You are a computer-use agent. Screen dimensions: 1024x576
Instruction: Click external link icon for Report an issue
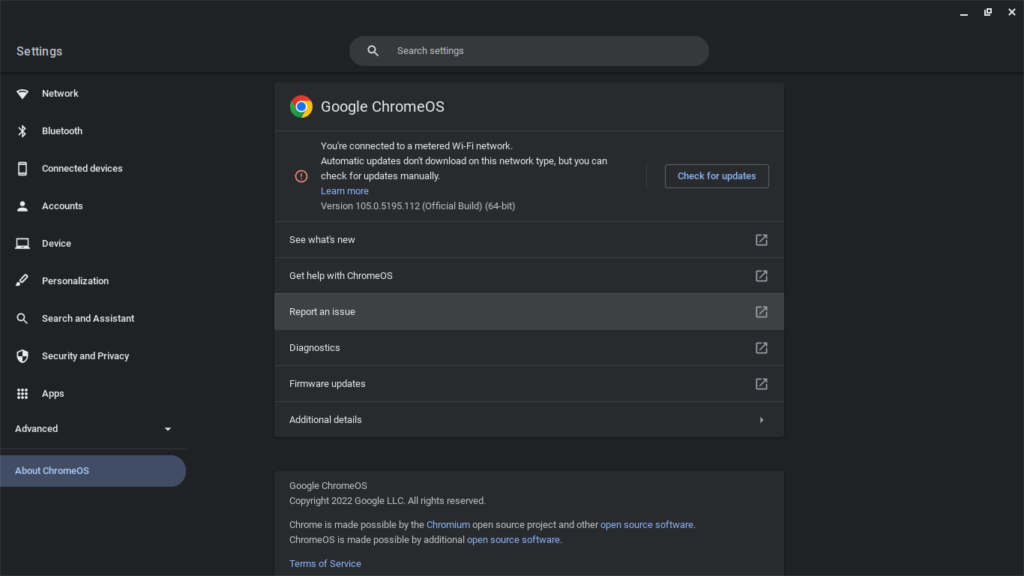(x=761, y=312)
